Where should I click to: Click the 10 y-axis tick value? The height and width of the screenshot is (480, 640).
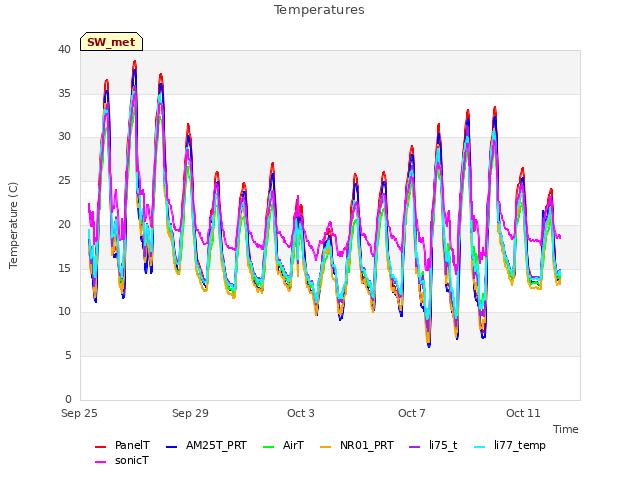coord(64,312)
